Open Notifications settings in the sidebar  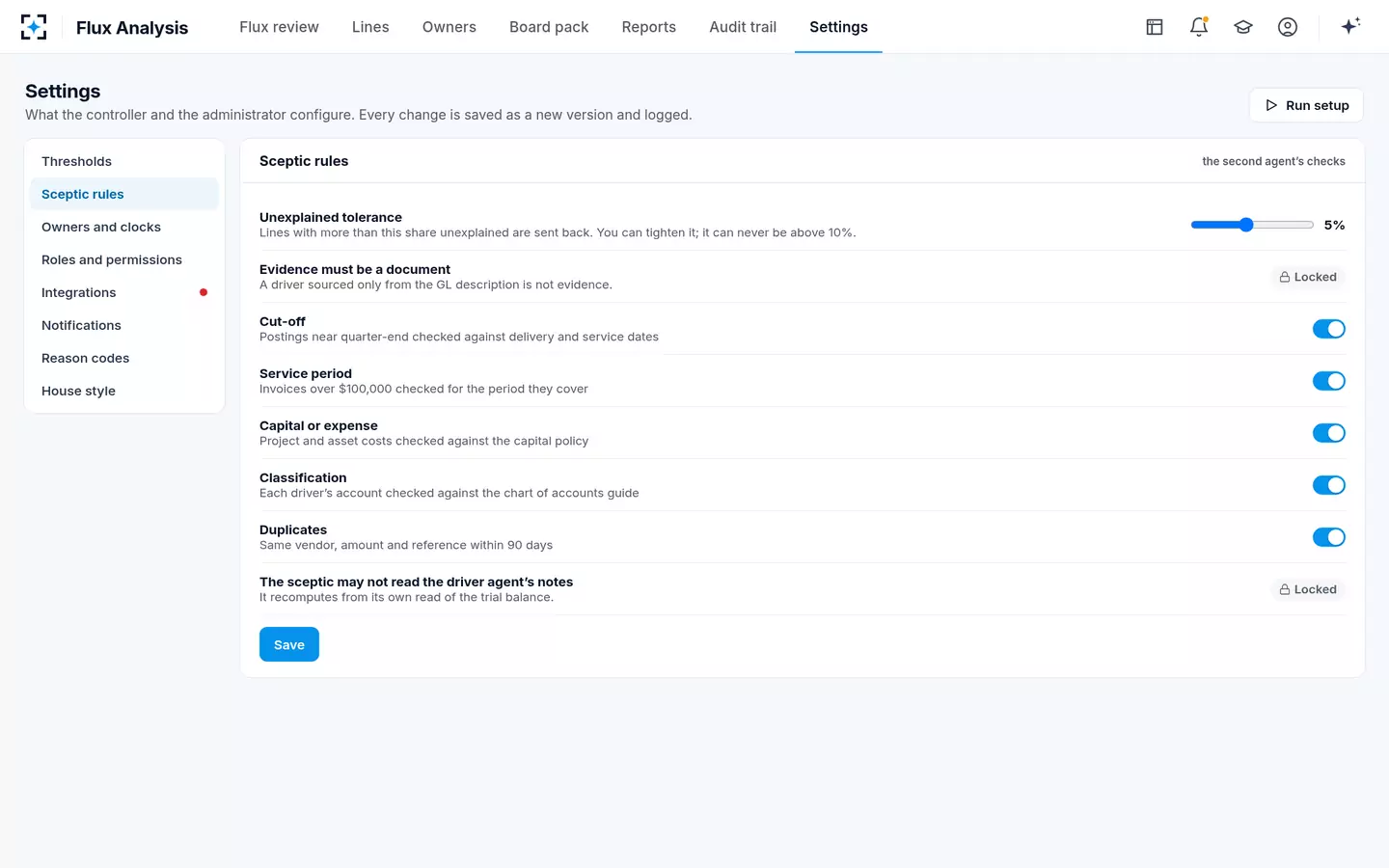[x=124, y=325]
